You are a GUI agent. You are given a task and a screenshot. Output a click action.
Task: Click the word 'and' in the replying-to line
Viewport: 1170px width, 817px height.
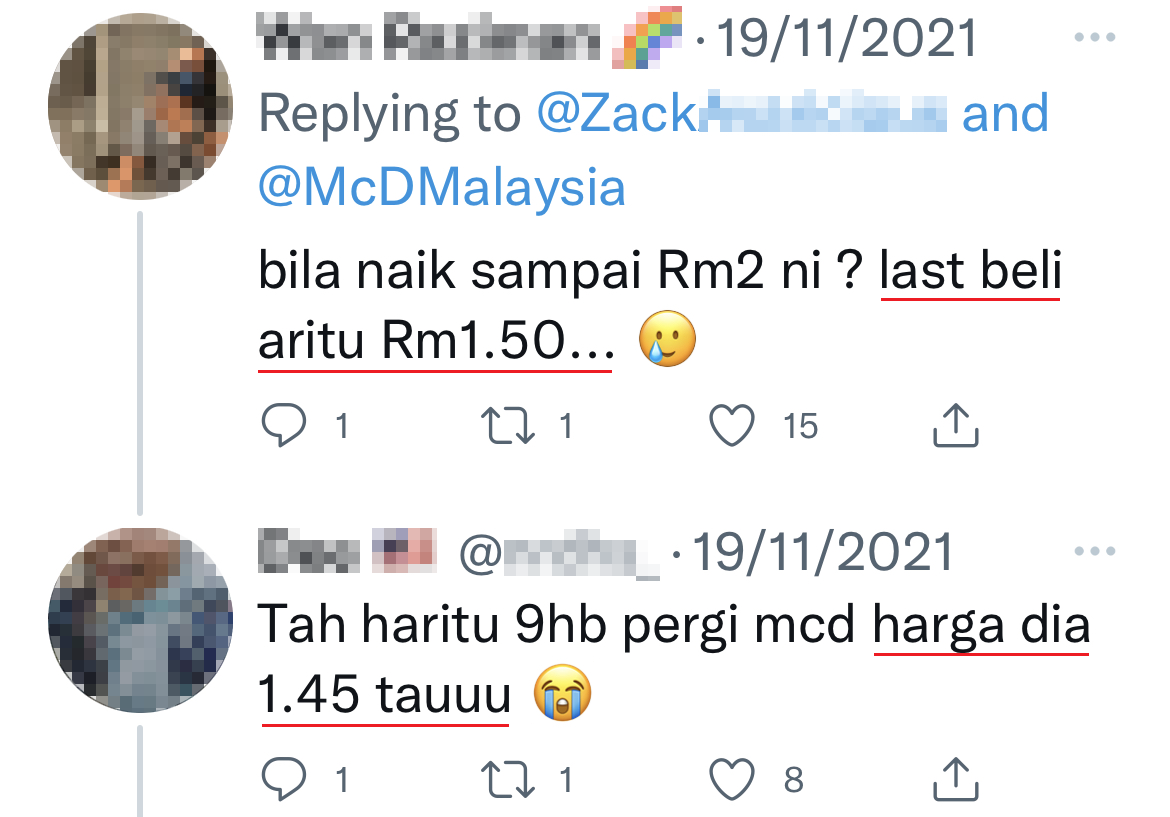point(1005,113)
